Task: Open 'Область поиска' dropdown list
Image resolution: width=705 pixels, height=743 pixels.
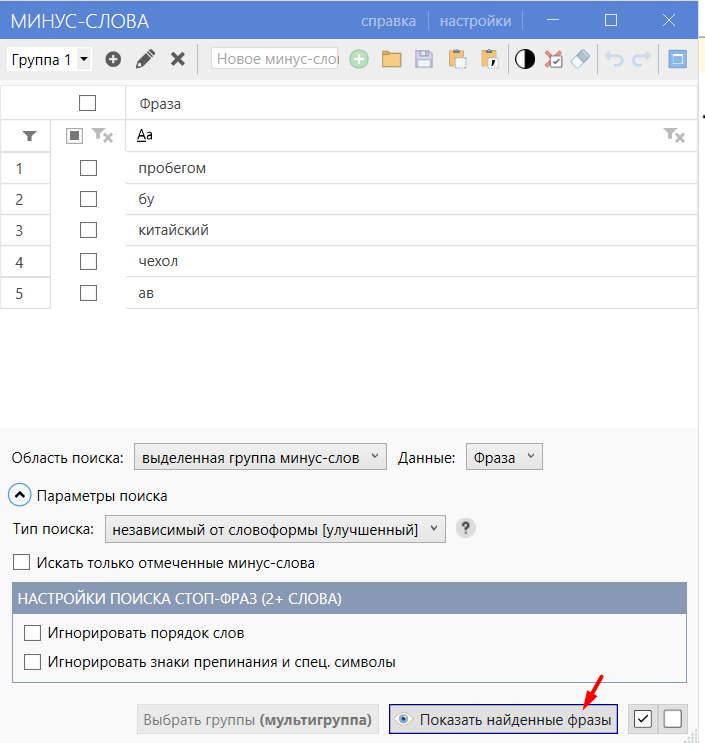Action: (260, 457)
